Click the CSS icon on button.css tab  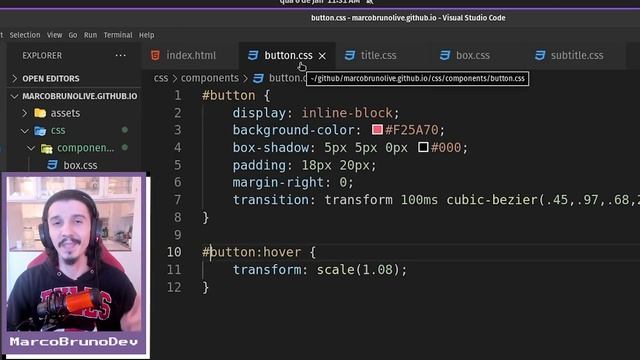[253, 55]
